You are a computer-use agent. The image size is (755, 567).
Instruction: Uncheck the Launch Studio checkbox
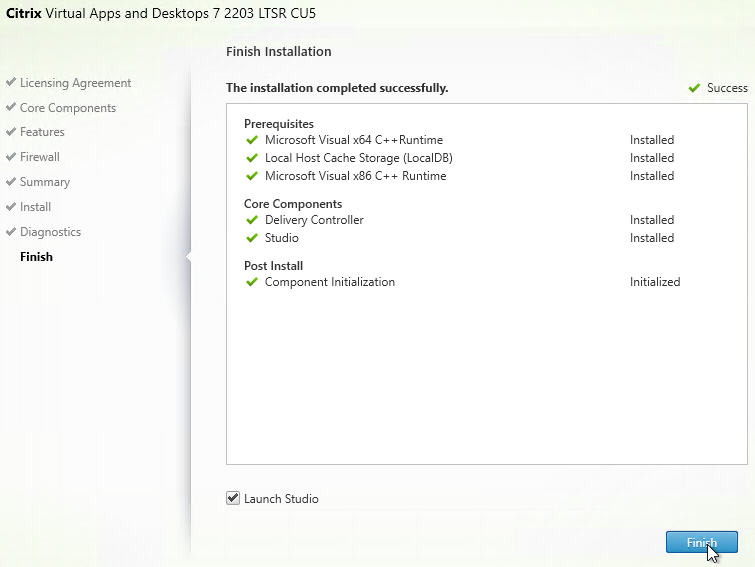coord(233,498)
